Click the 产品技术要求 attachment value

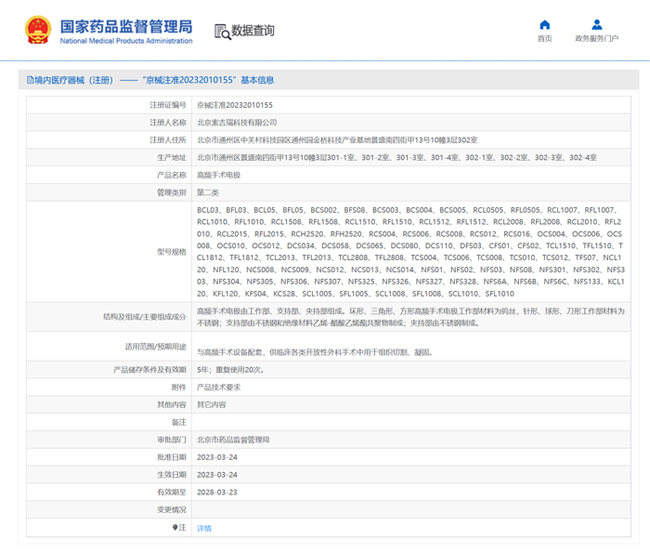tap(219, 386)
